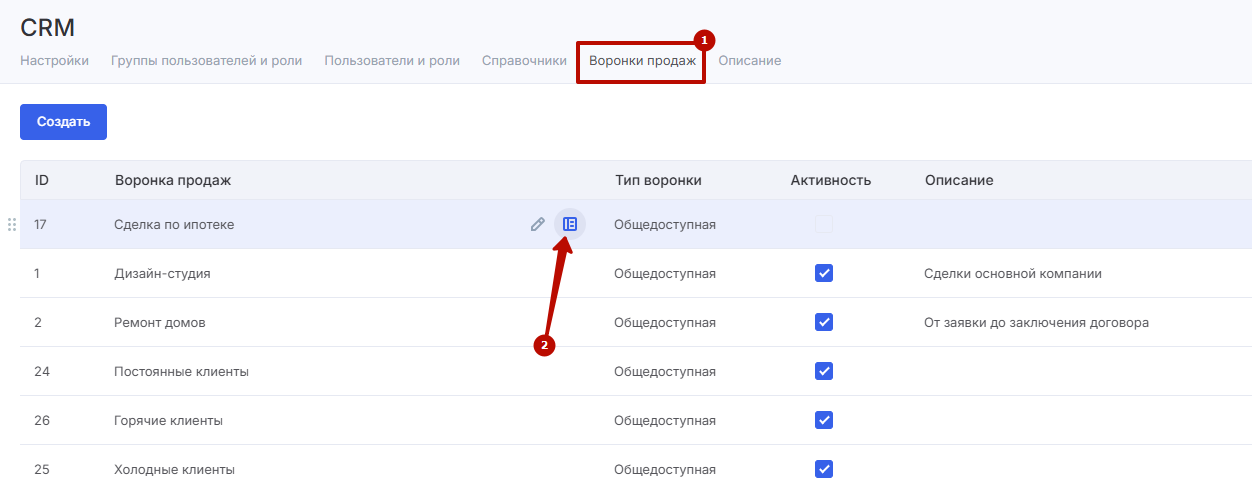Open the Справочники tab
The width and height of the screenshot is (1252, 493).
pyautogui.click(x=524, y=61)
